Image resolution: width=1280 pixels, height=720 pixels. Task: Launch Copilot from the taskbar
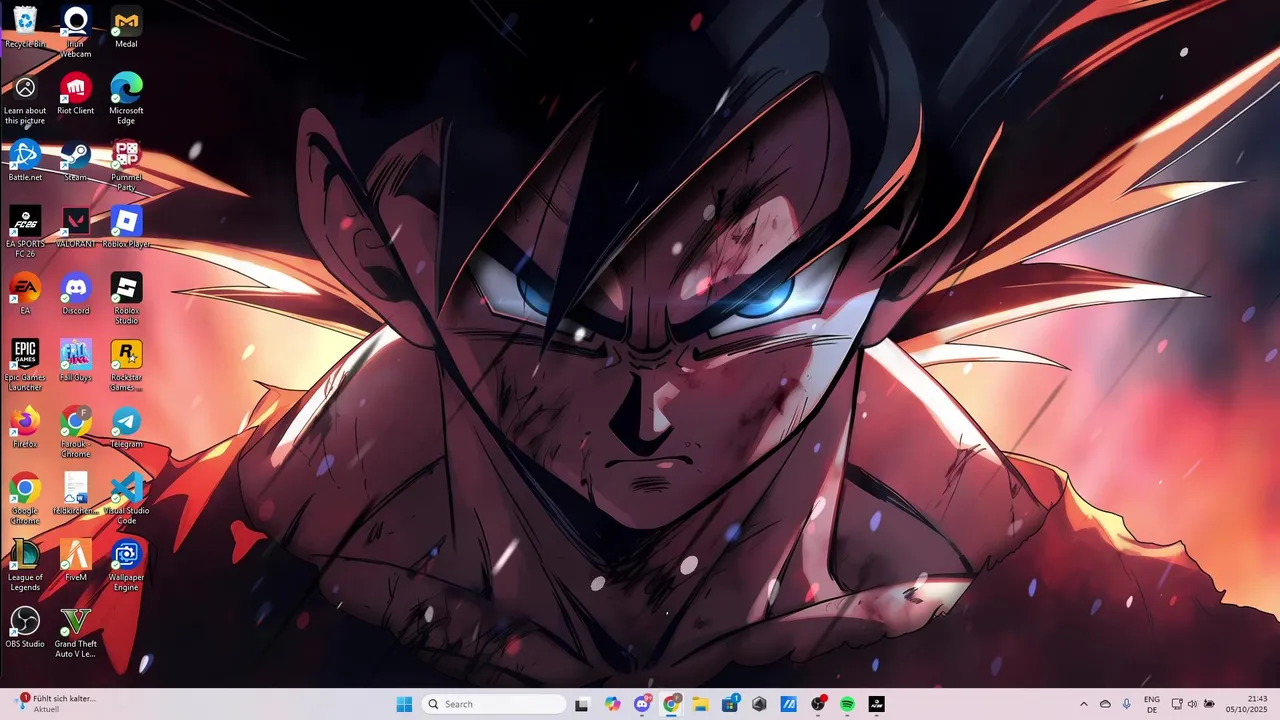(612, 704)
